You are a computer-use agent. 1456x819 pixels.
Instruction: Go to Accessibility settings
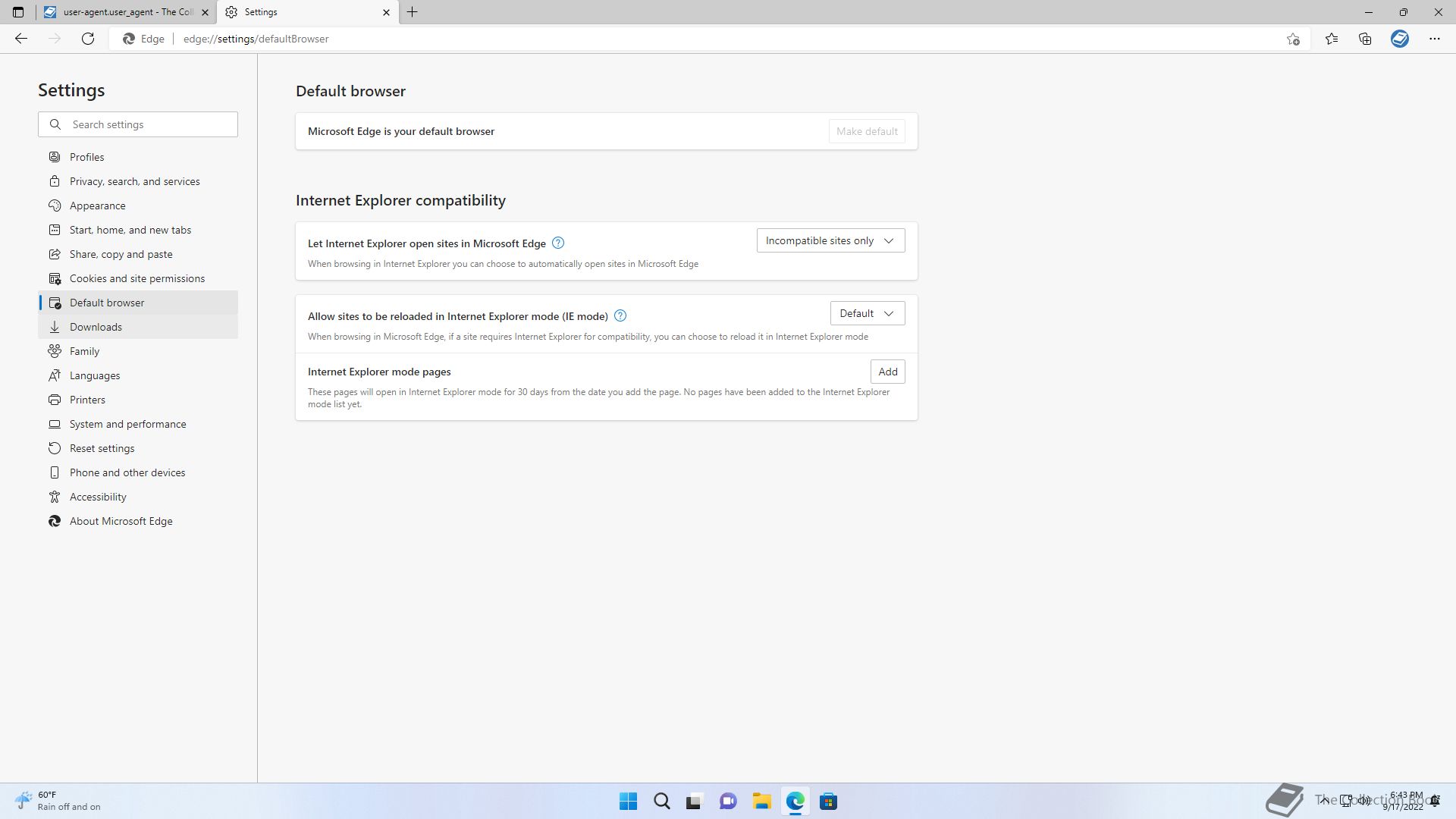point(138,497)
